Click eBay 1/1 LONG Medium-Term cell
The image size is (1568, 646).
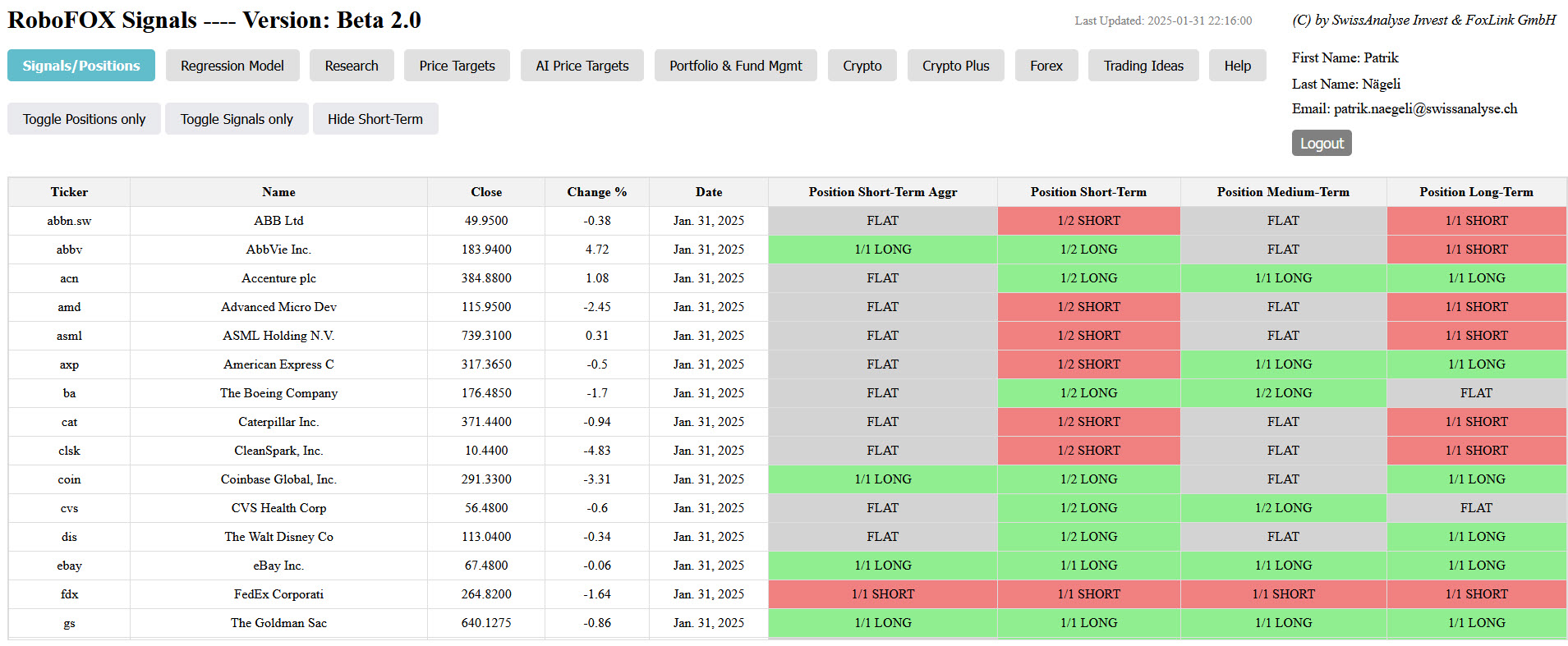pos(1283,566)
